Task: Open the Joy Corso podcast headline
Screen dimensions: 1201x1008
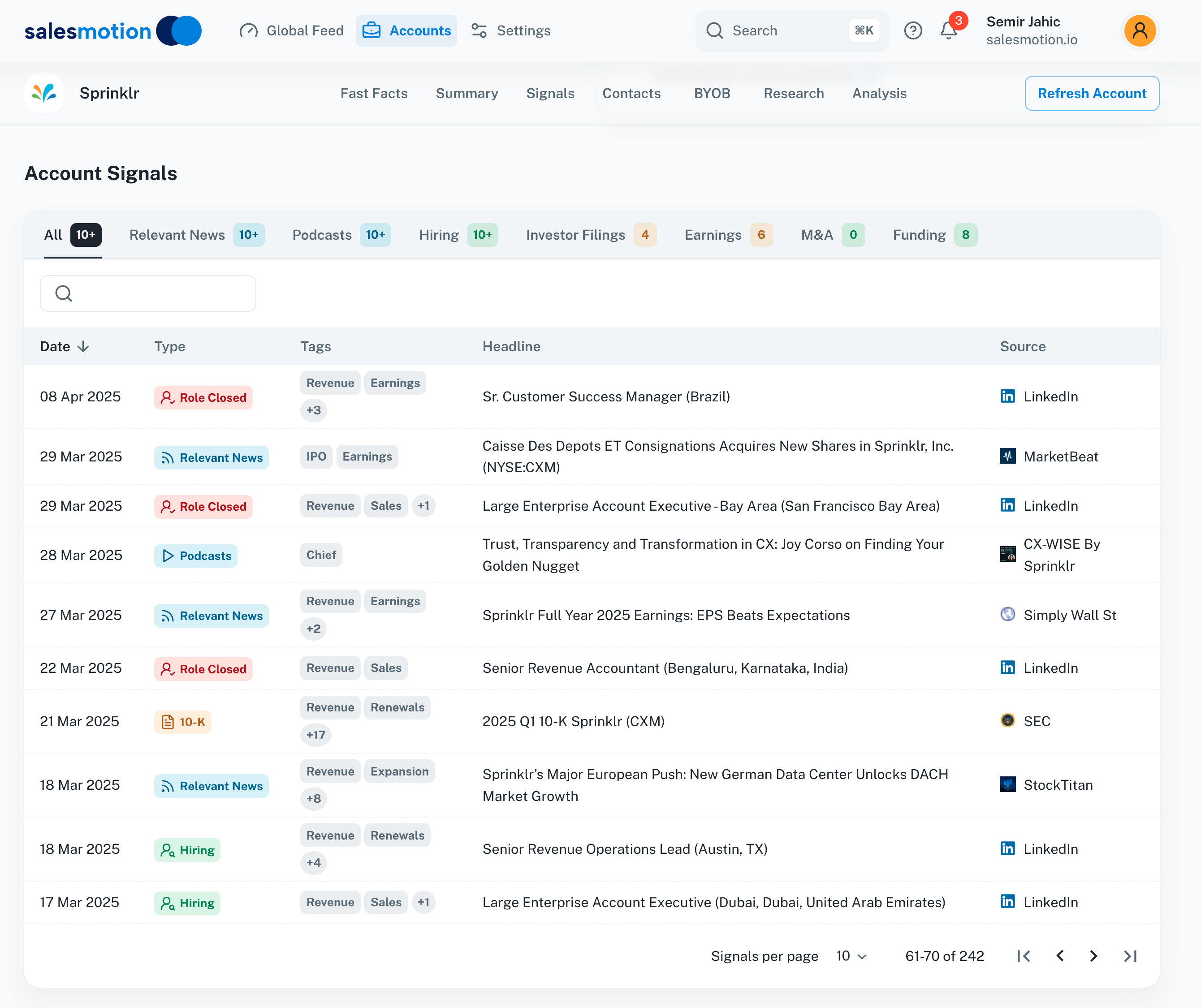Action: pos(713,555)
